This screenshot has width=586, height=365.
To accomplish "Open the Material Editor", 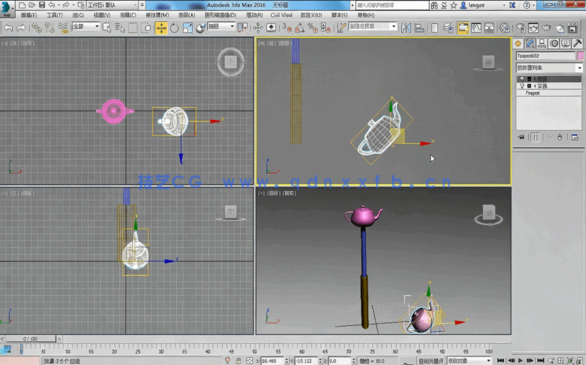I will pos(505,28).
